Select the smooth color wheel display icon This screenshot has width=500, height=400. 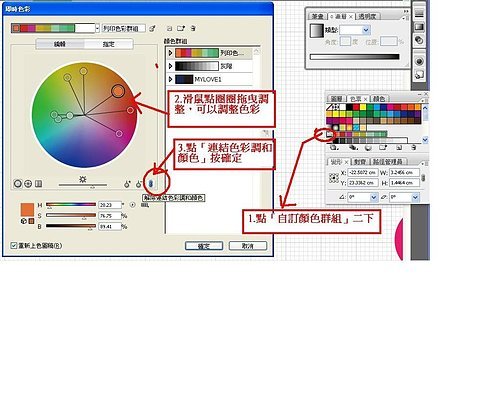[18, 183]
